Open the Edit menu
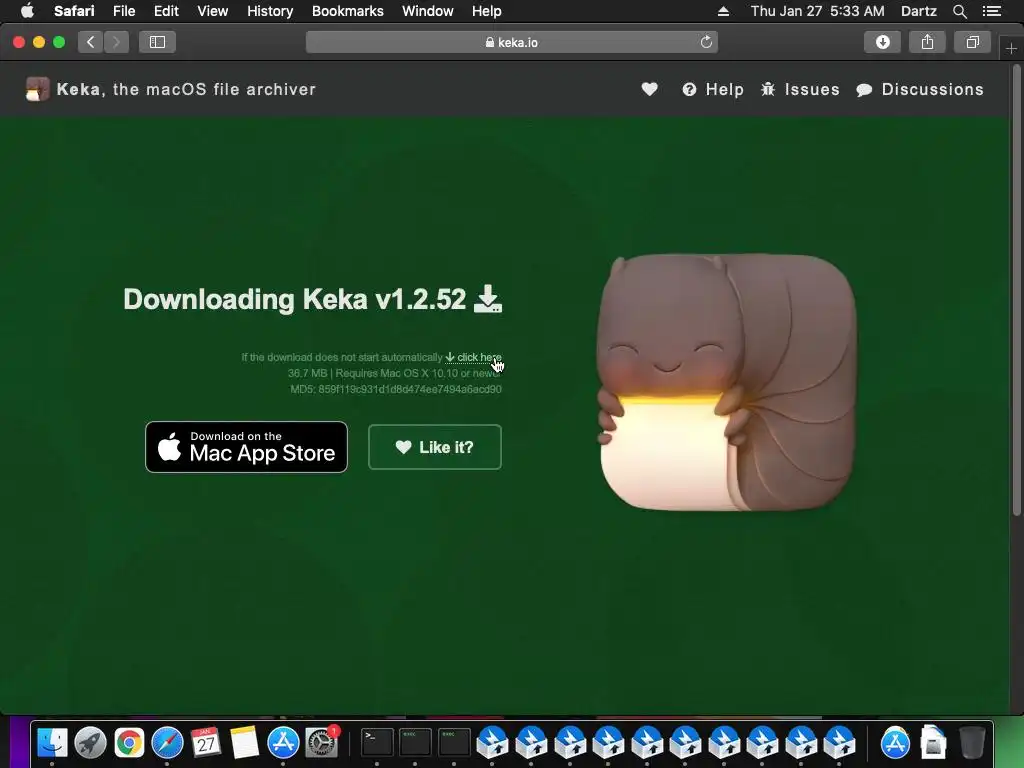 166,11
